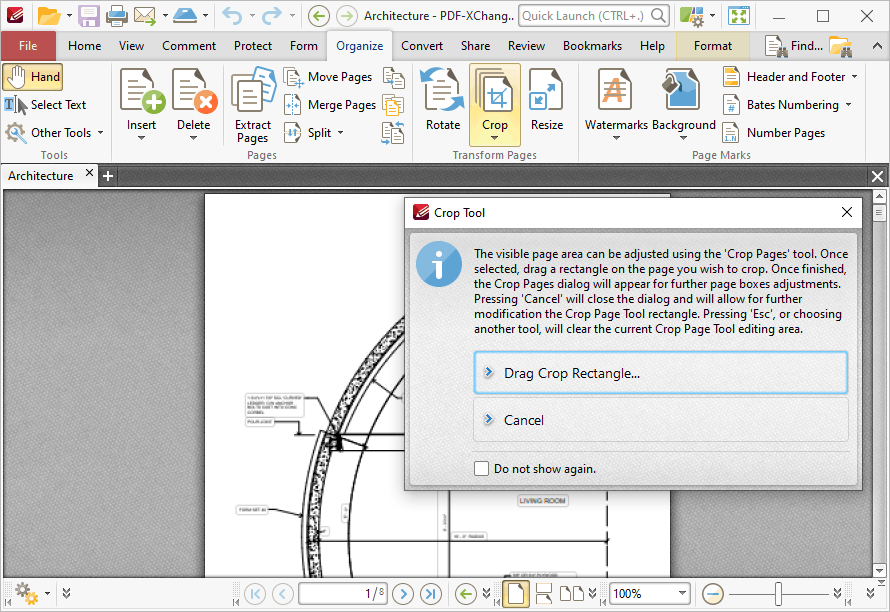Click the page number input field
The image size is (890, 612).
point(343,594)
